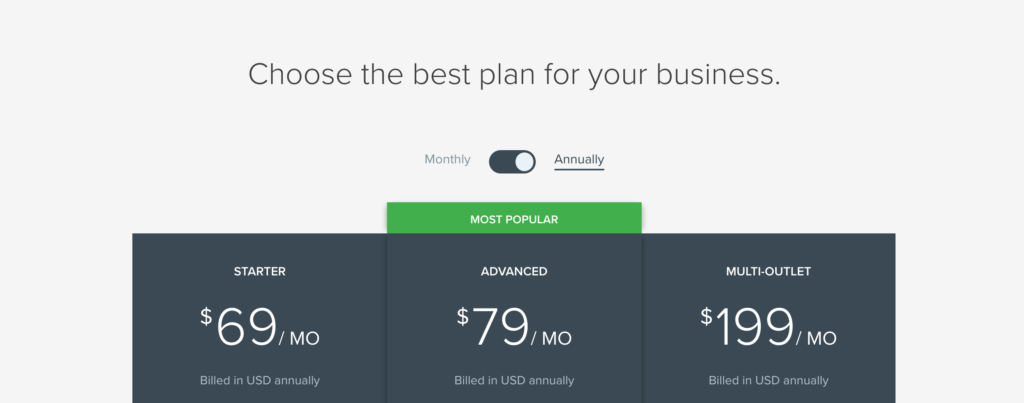Click the dollar sign beside 69
The image size is (1024, 403).
(206, 317)
